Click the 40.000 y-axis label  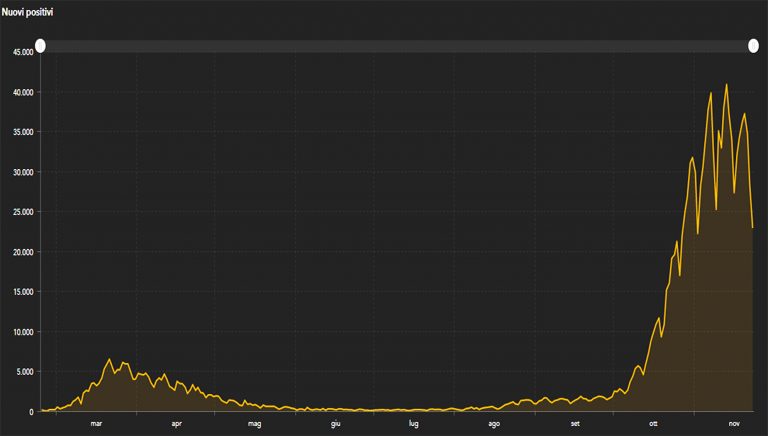coord(23,92)
